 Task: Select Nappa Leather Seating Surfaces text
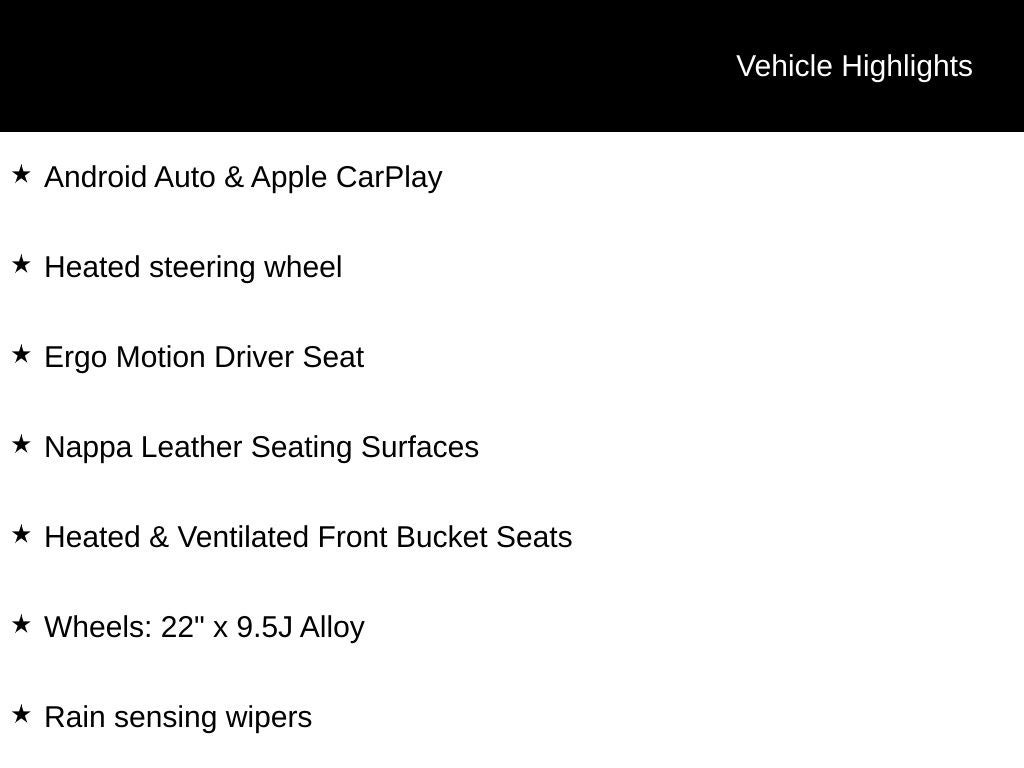(261, 447)
